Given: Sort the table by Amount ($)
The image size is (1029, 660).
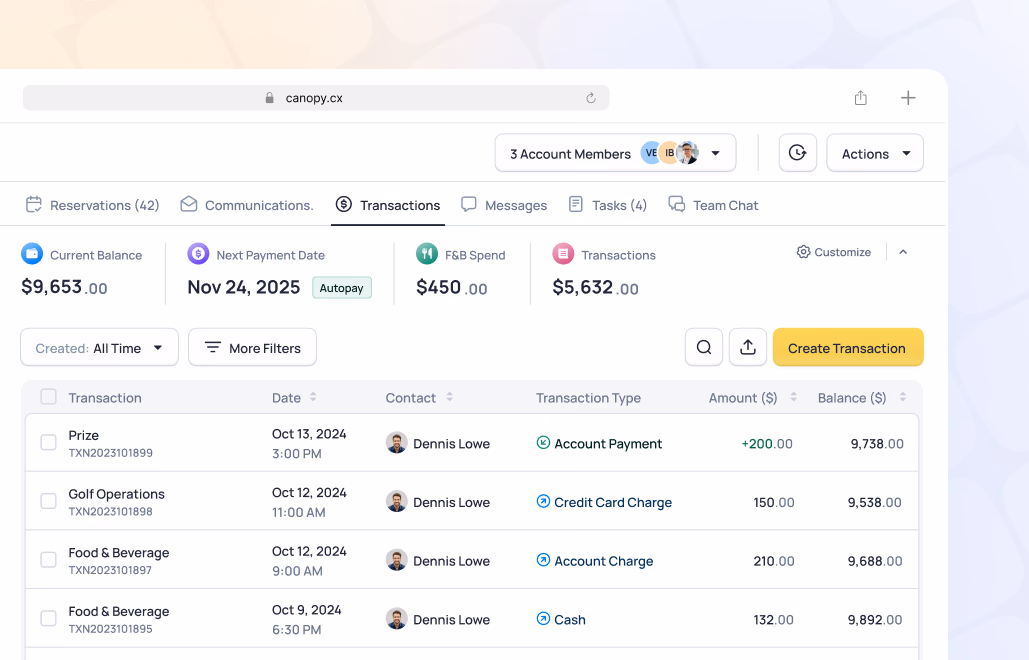Looking at the screenshot, I should pyautogui.click(x=793, y=397).
